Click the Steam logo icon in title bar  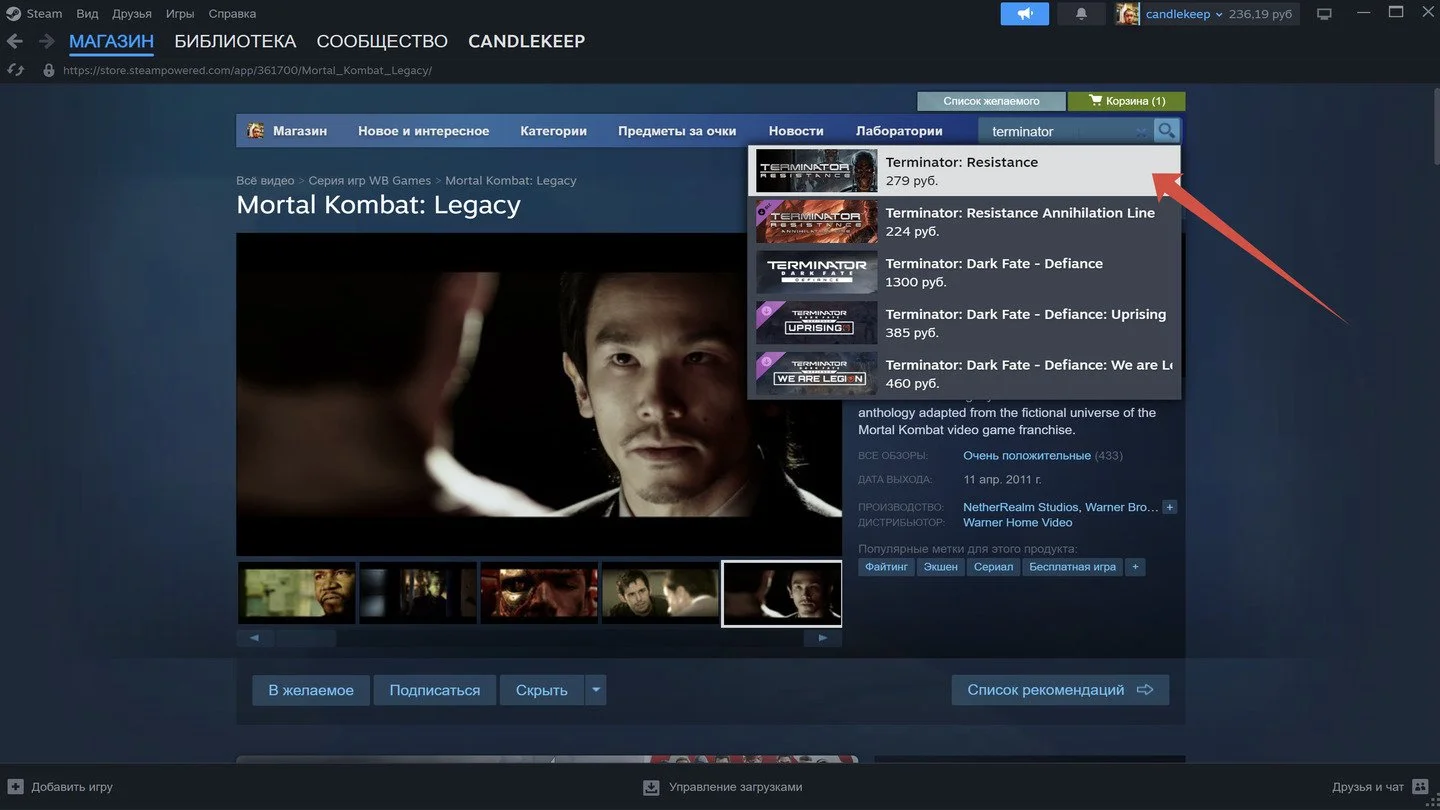(13, 14)
